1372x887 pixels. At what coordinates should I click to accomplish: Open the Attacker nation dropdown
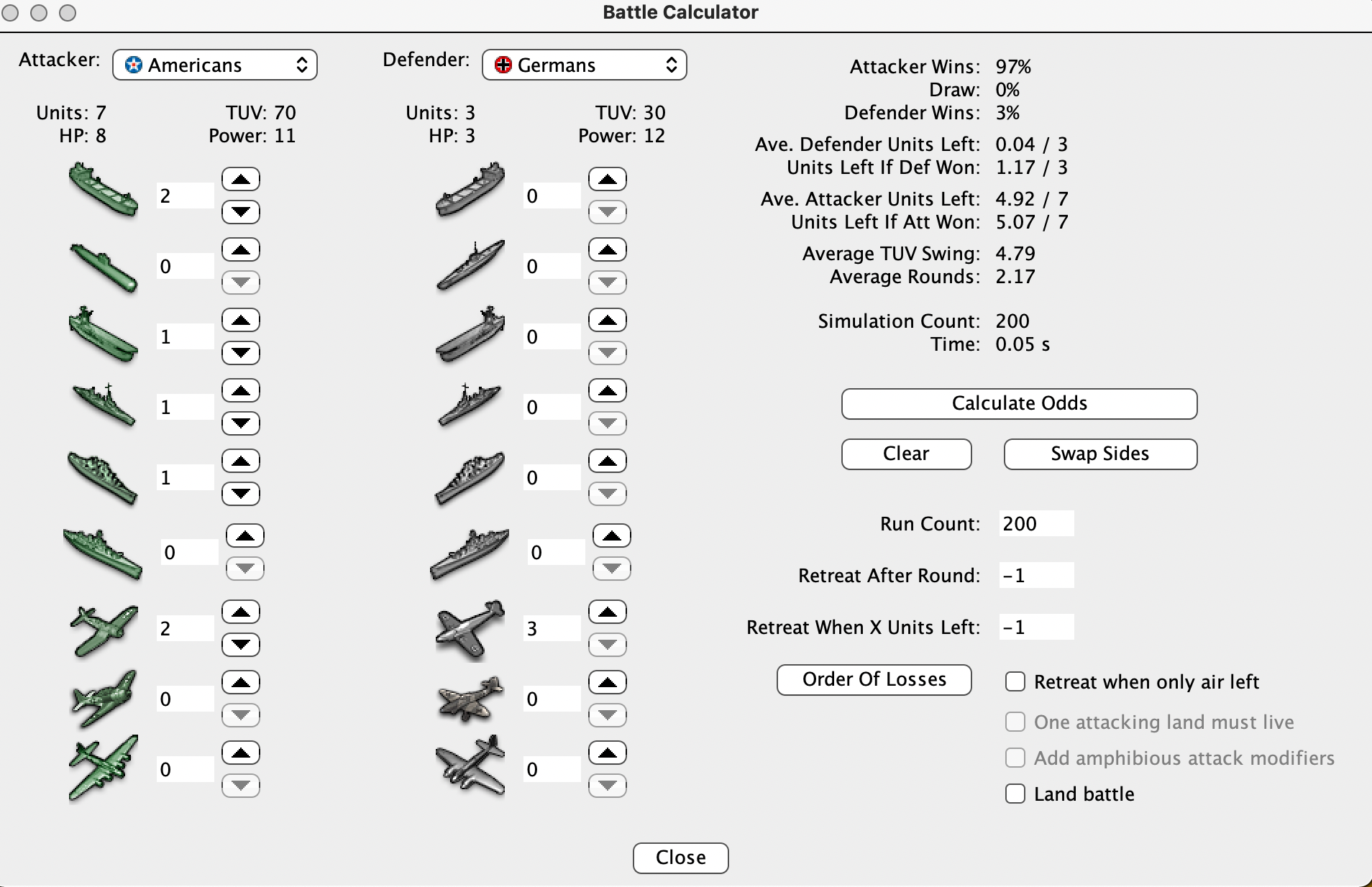215,65
